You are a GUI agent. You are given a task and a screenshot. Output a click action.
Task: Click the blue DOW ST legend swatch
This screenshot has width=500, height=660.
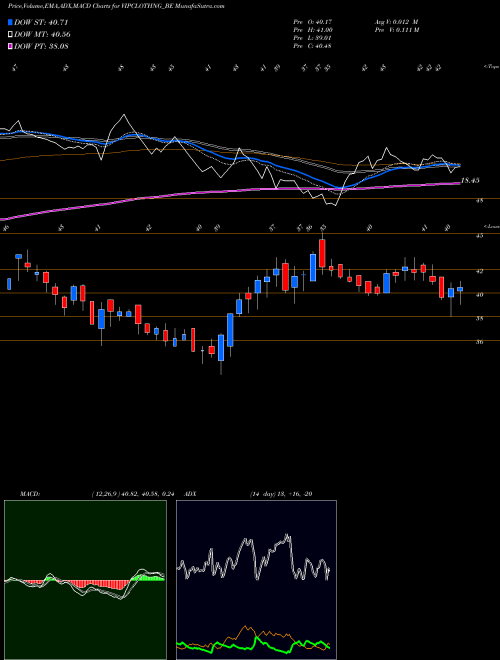tap(10, 22)
